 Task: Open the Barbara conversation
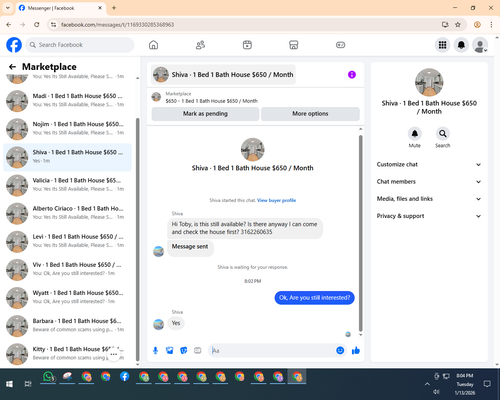tap(67, 326)
